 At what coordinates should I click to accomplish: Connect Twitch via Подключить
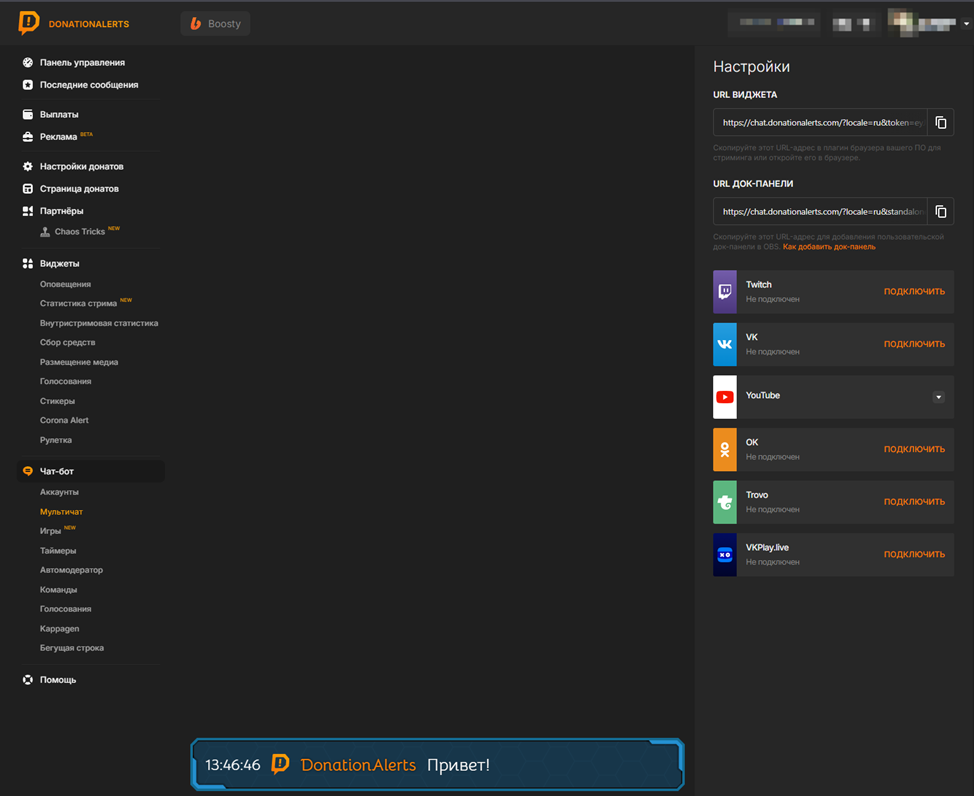[x=914, y=291]
